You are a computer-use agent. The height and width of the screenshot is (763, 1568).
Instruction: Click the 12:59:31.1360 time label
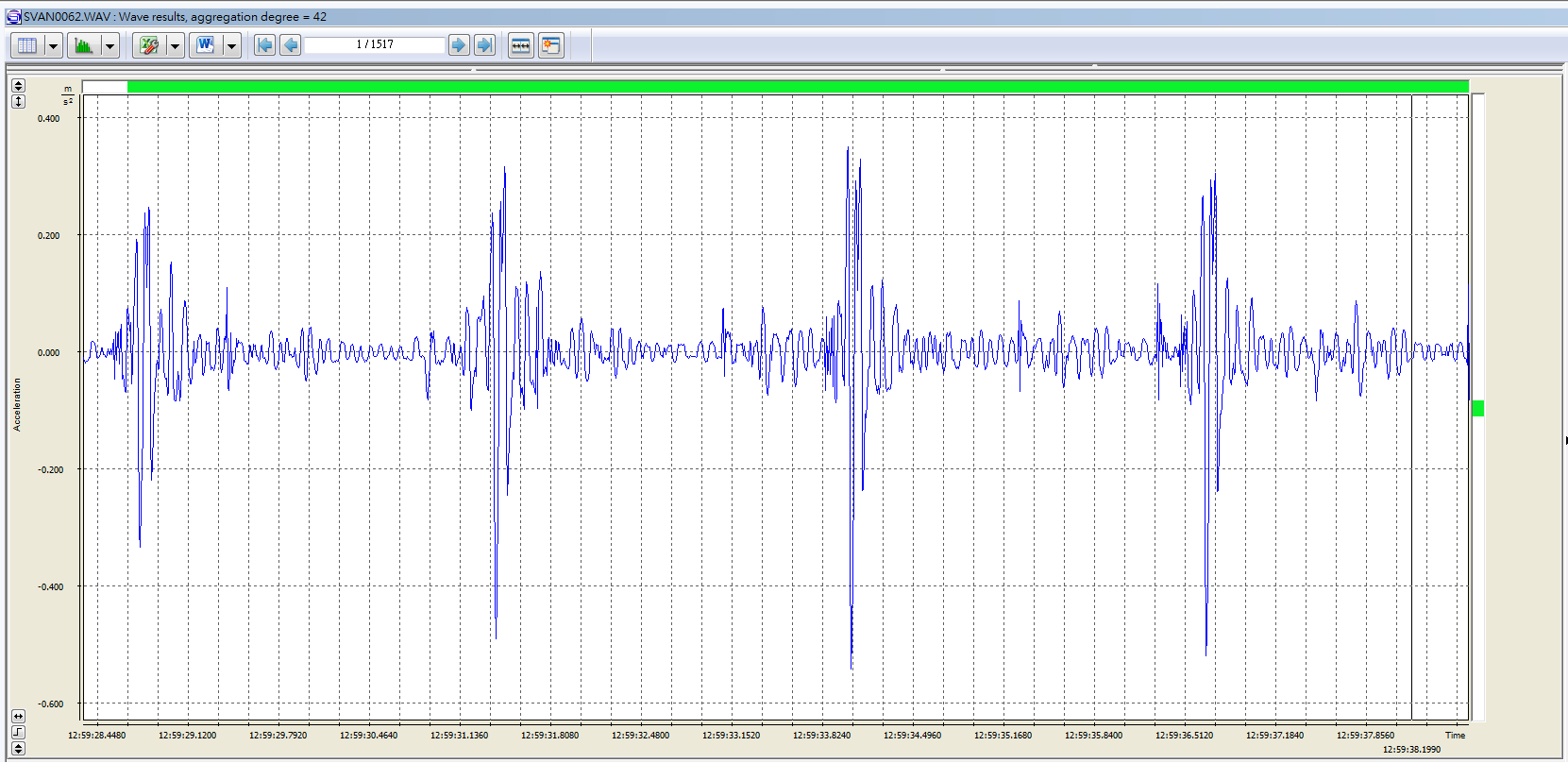tap(460, 736)
